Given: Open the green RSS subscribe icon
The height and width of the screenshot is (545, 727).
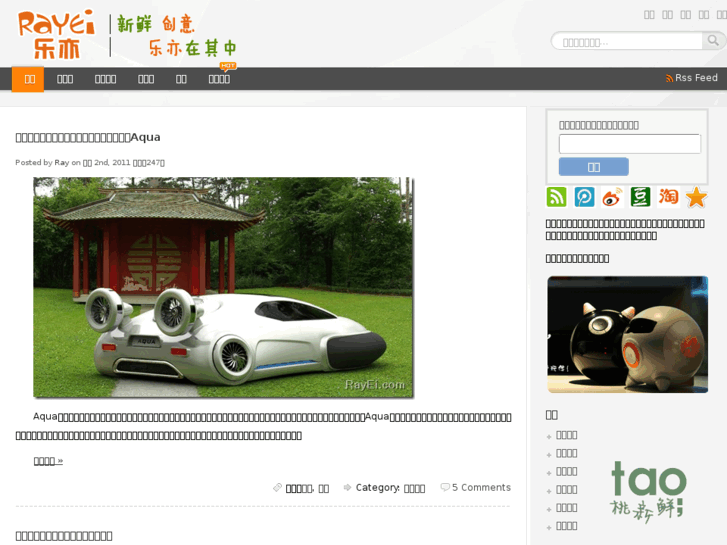Looking at the screenshot, I should click(556, 197).
